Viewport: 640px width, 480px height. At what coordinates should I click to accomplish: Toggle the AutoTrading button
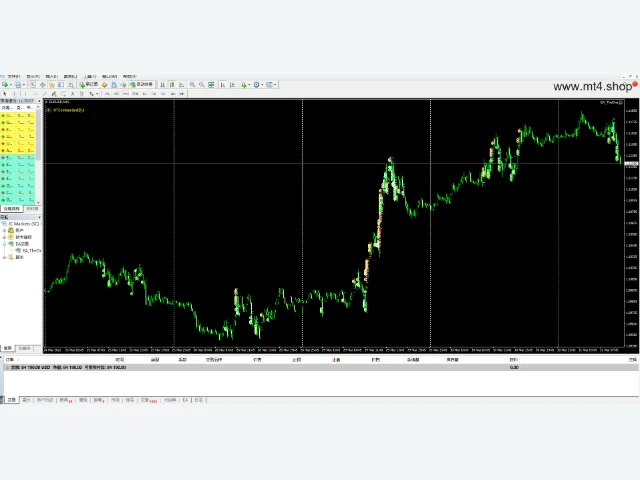click(141, 84)
